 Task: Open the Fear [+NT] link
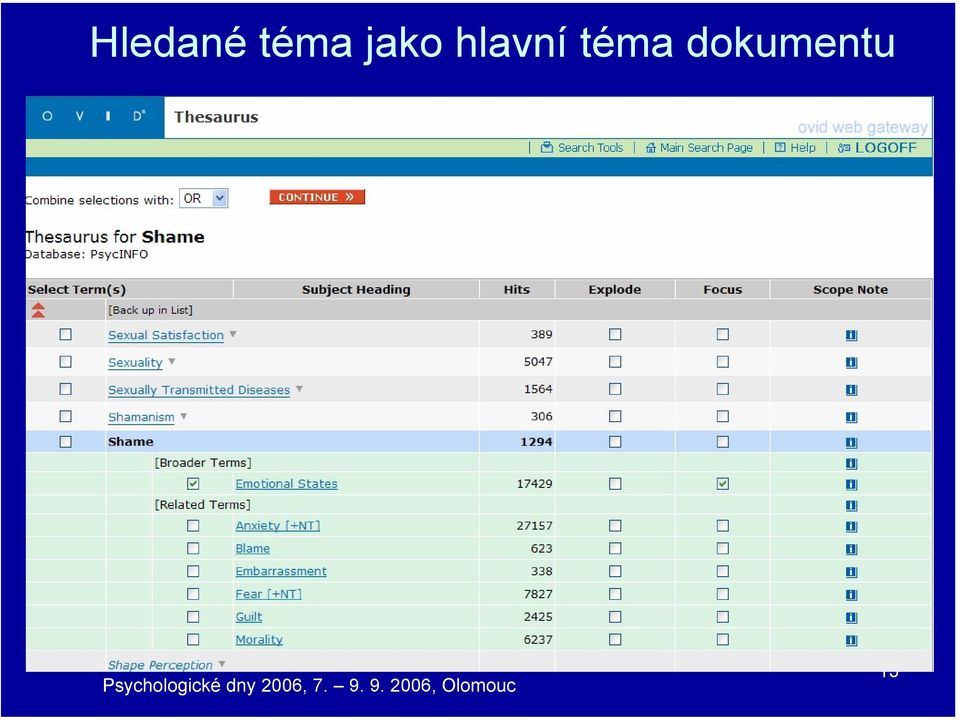tap(269, 594)
